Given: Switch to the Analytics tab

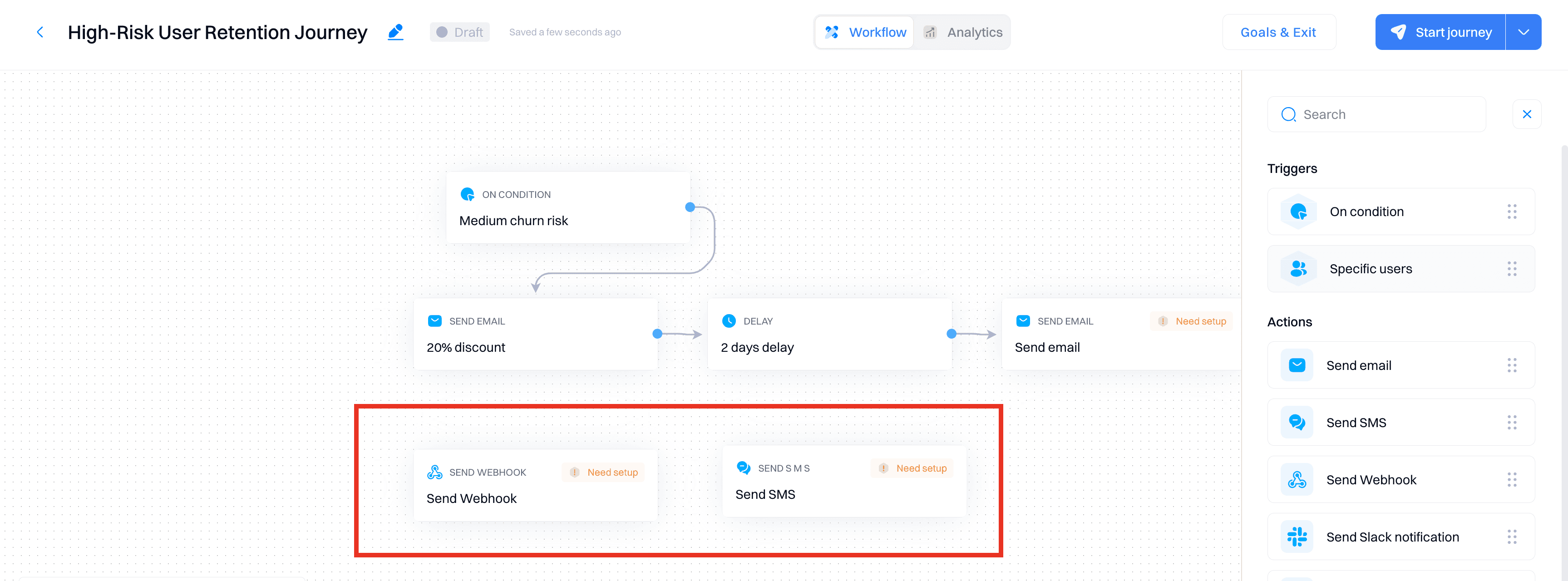Looking at the screenshot, I should coord(963,32).
